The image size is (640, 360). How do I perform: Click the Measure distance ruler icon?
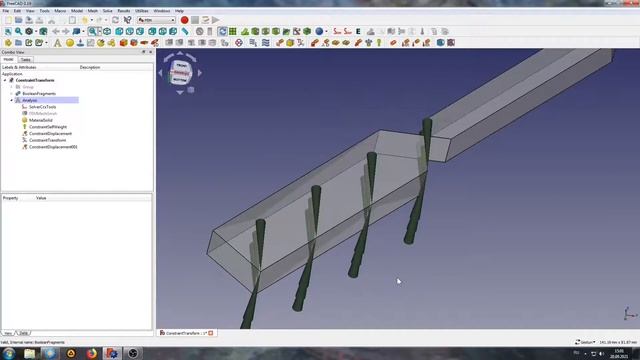coord(185,31)
